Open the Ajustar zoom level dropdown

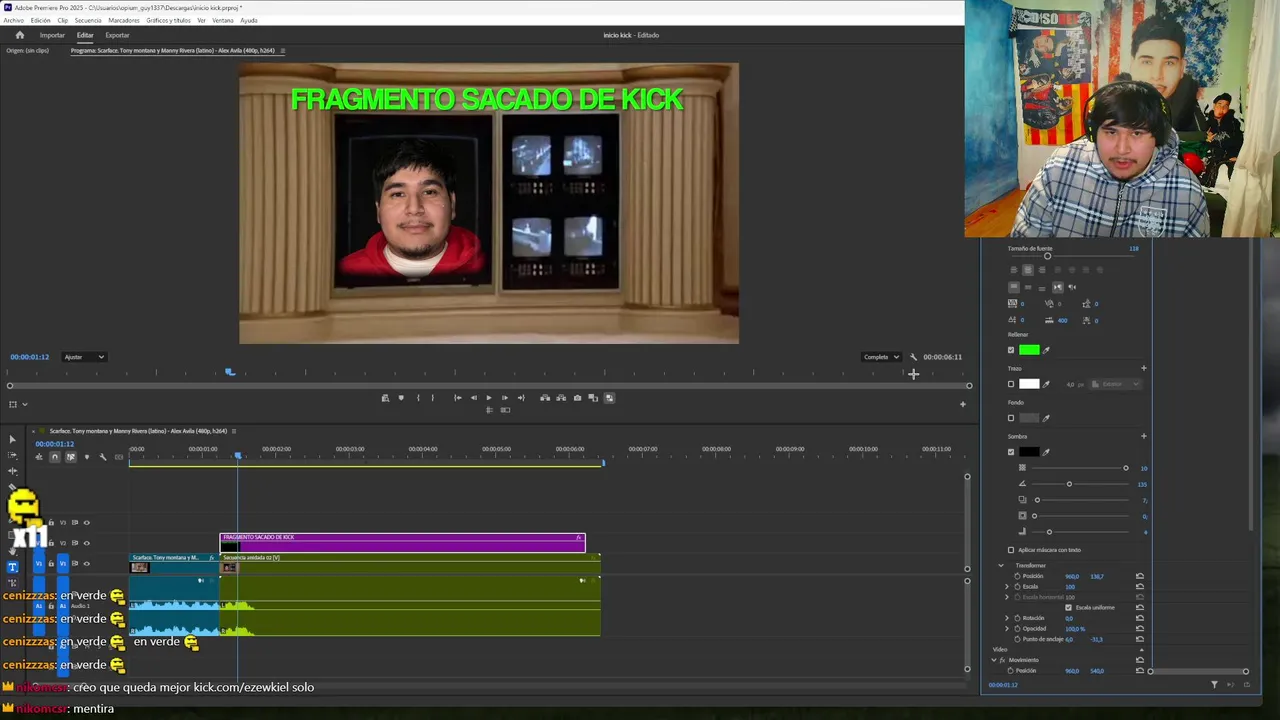coord(84,357)
